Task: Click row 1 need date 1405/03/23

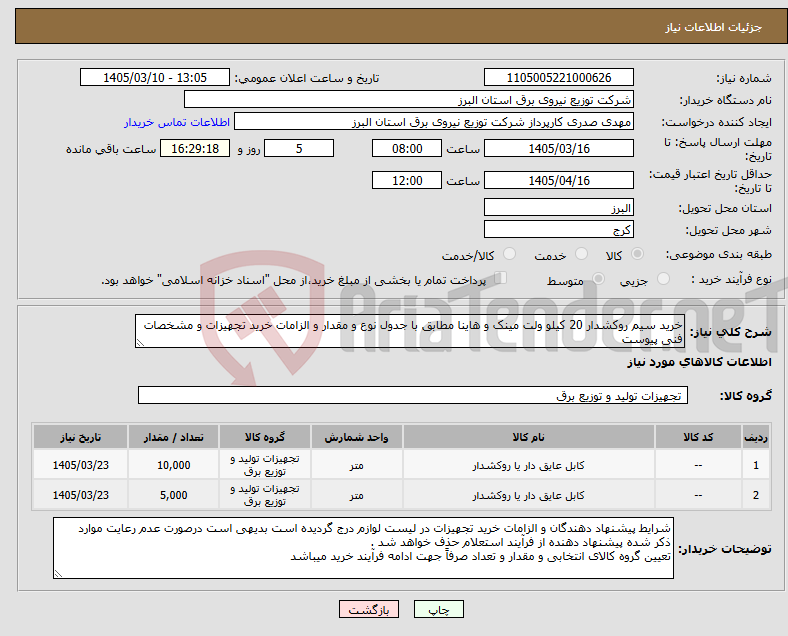Action: tap(80, 465)
